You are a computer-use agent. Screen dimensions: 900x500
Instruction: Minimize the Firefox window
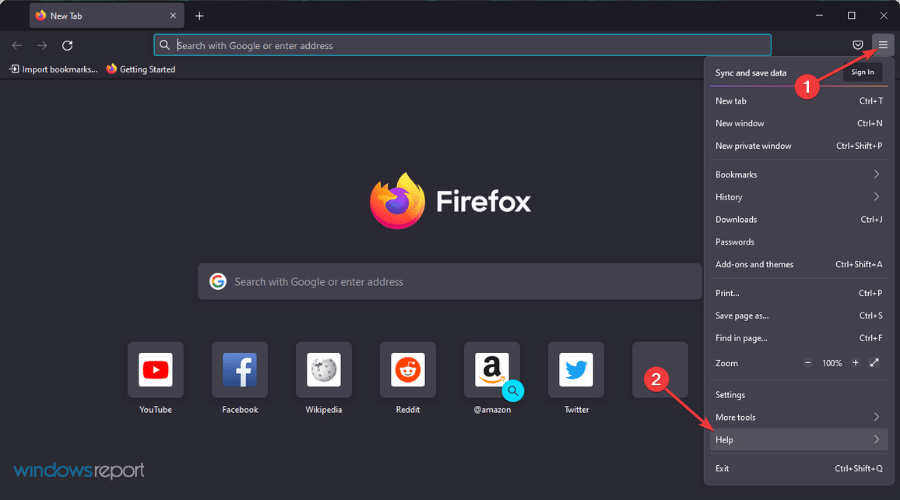(x=819, y=15)
